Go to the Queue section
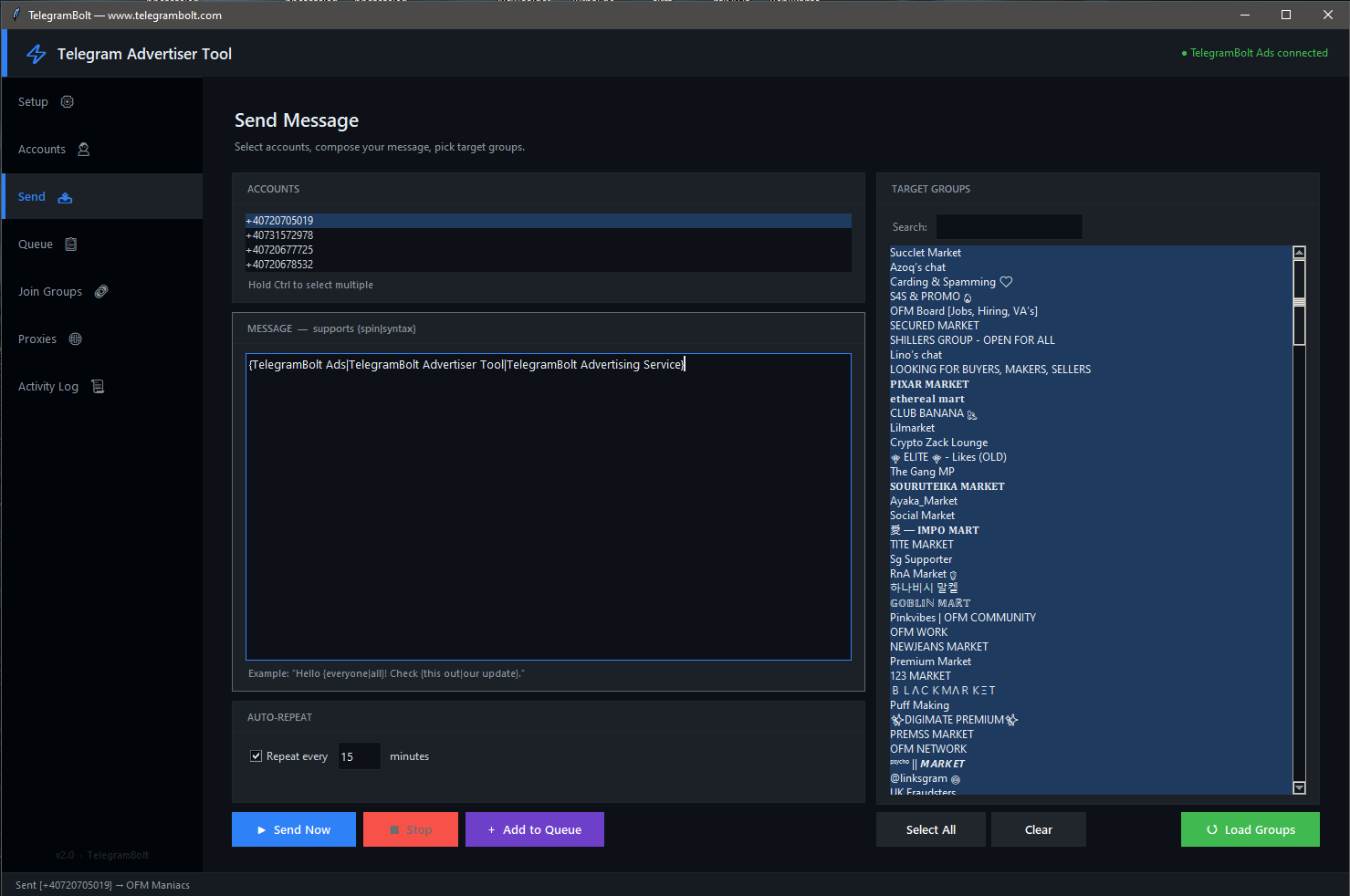This screenshot has width=1350, height=896. 102,245
